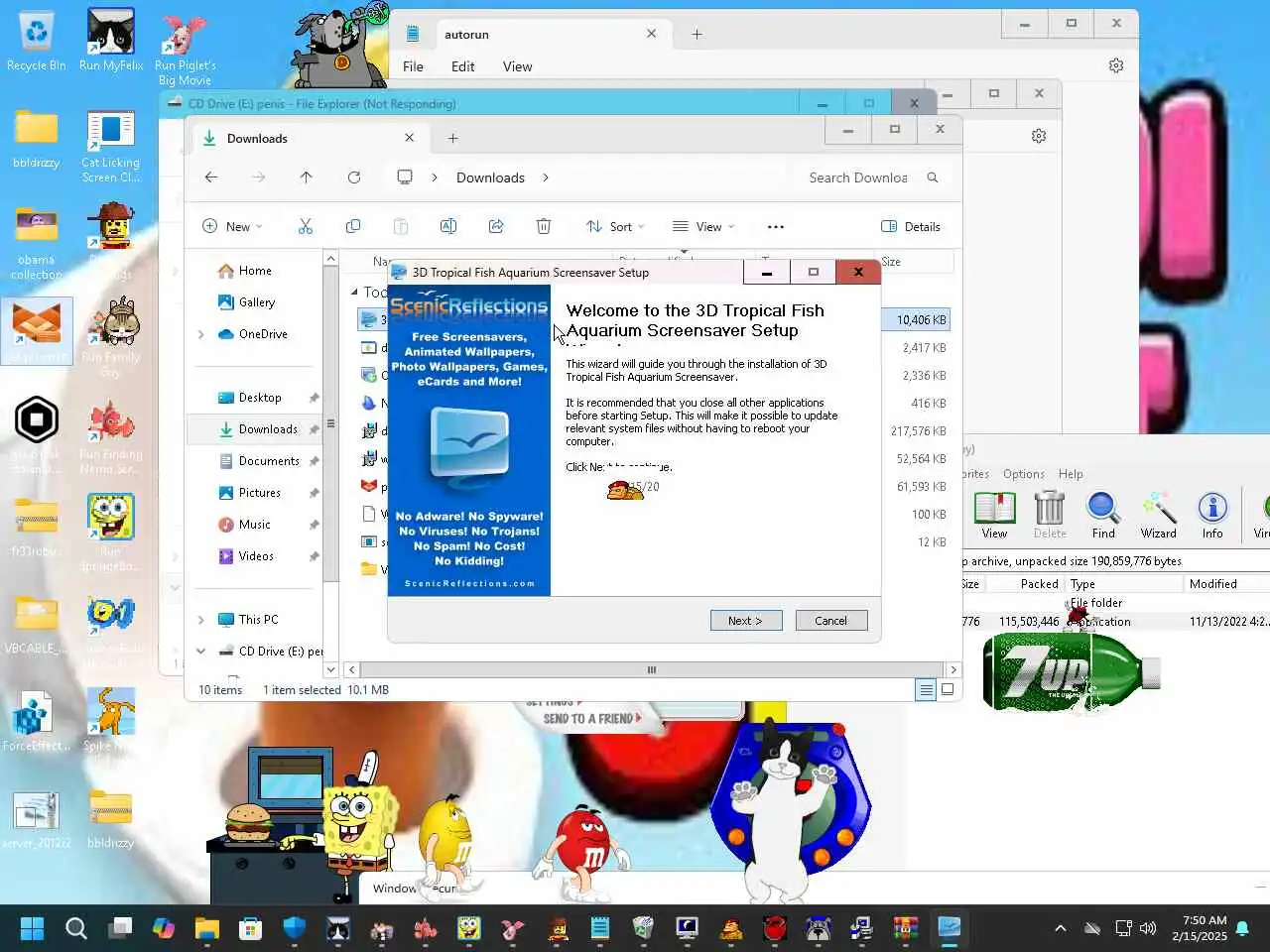Viewport: 1270px width, 952px height.
Task: Select Home in the Explorer sidebar
Action: (255, 271)
